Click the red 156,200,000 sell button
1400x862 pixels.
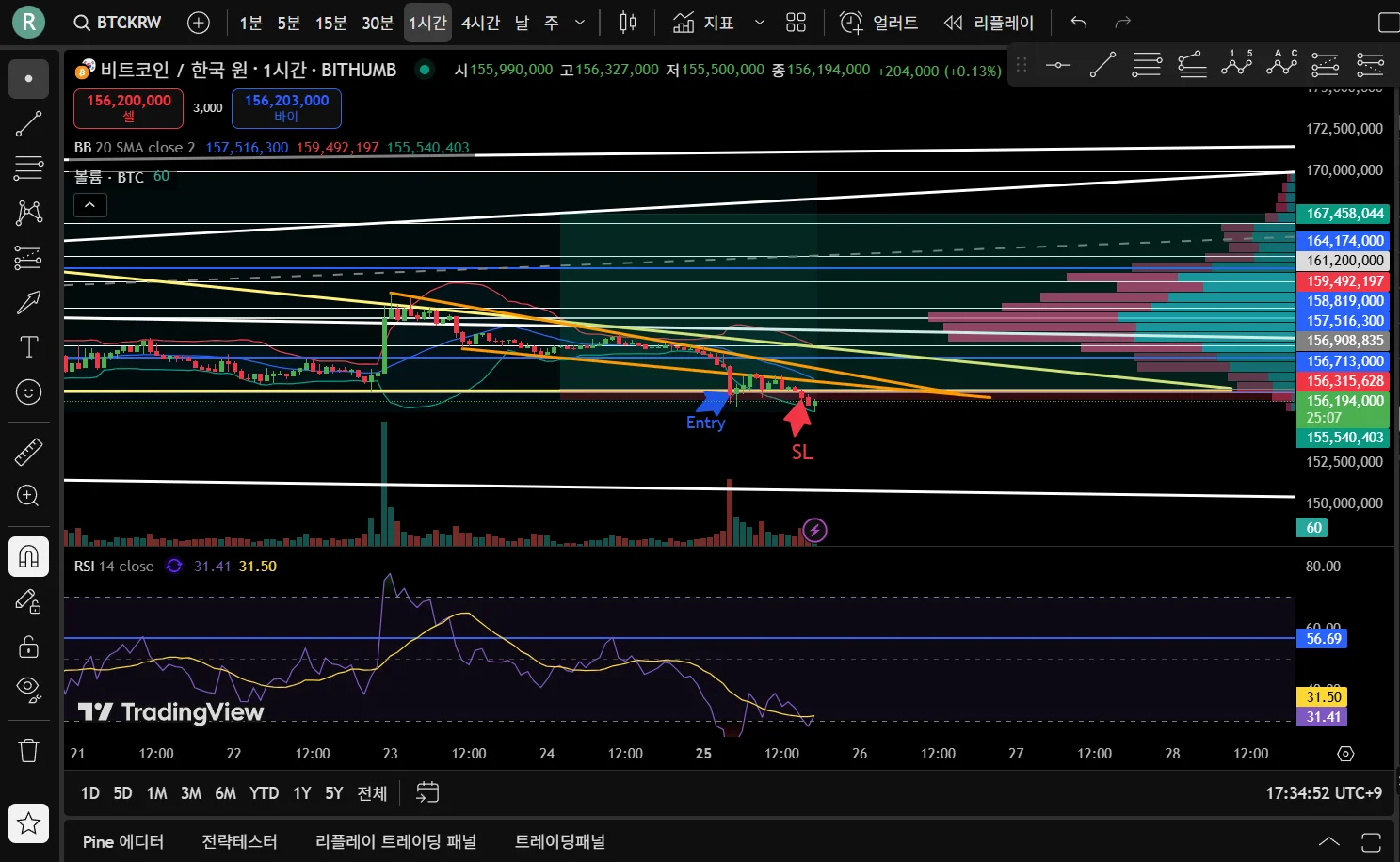pyautogui.click(x=129, y=108)
